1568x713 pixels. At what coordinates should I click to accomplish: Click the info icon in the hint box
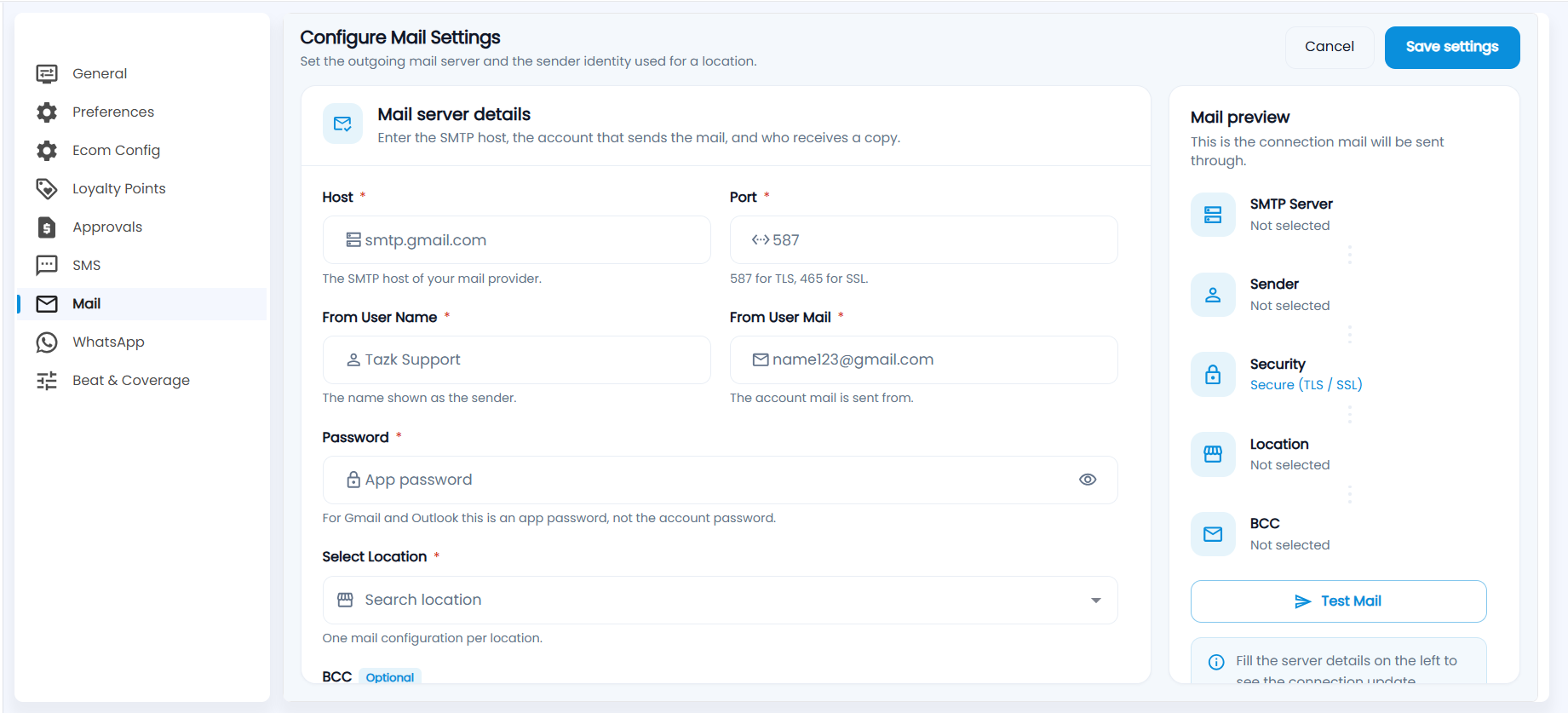1216,662
